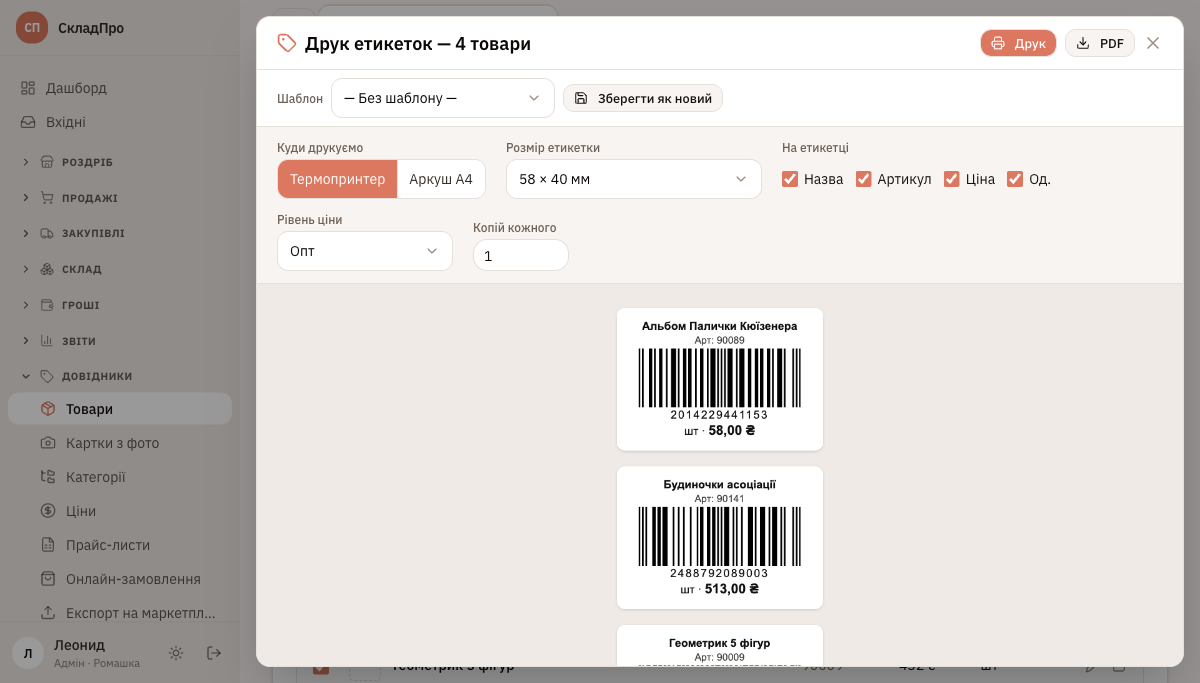Open Дашборд in the sidebar

pyautogui.click(x=120, y=88)
